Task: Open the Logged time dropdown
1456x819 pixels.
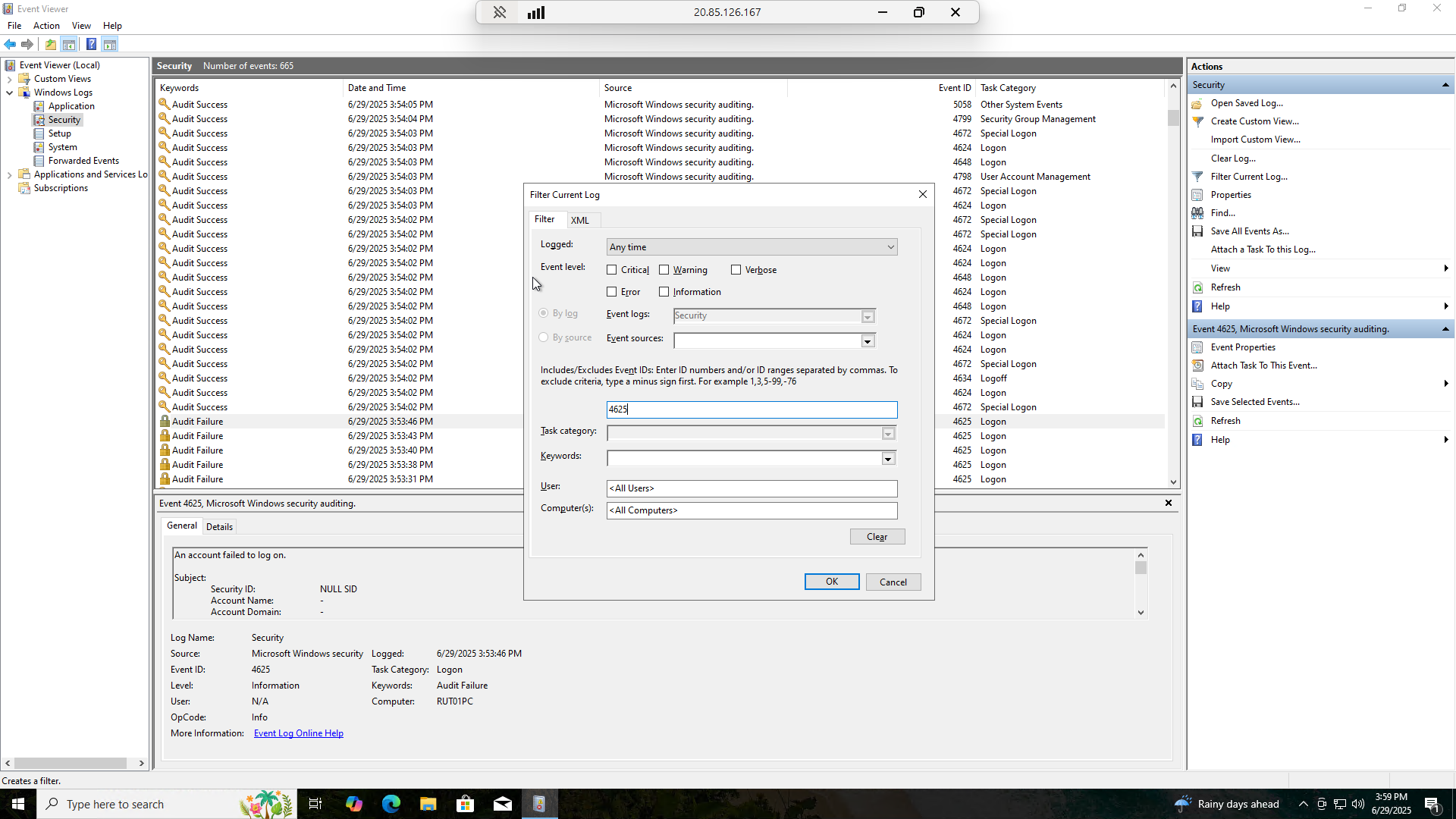Action: (x=752, y=247)
